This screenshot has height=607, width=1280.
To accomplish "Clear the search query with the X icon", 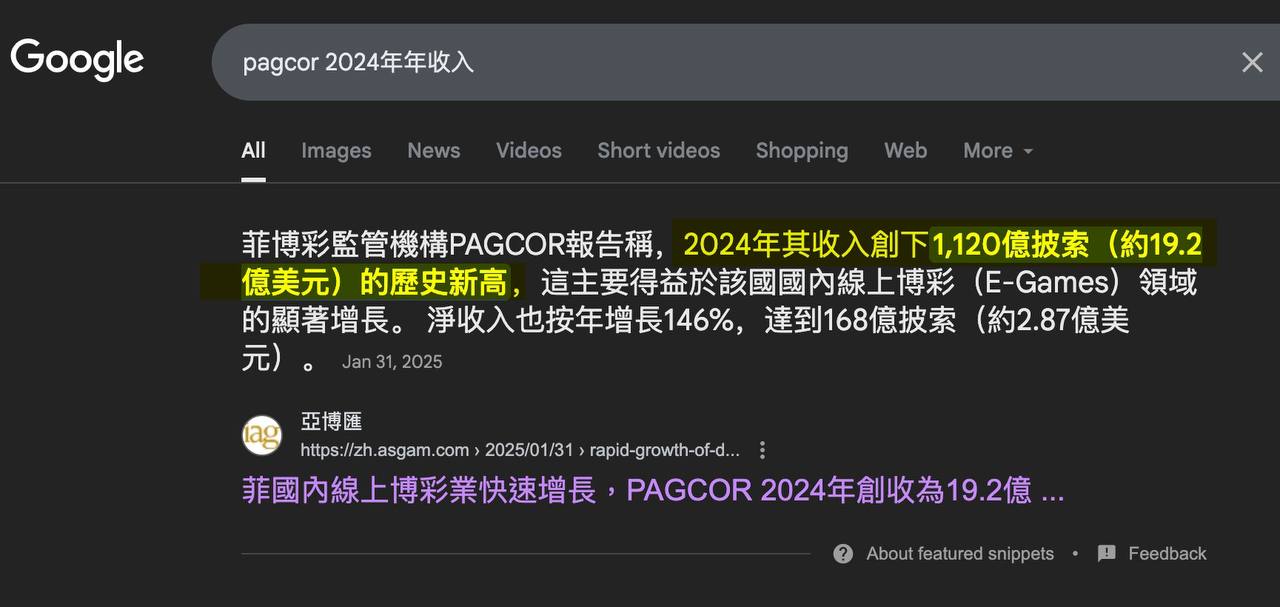I will pos(1252,62).
